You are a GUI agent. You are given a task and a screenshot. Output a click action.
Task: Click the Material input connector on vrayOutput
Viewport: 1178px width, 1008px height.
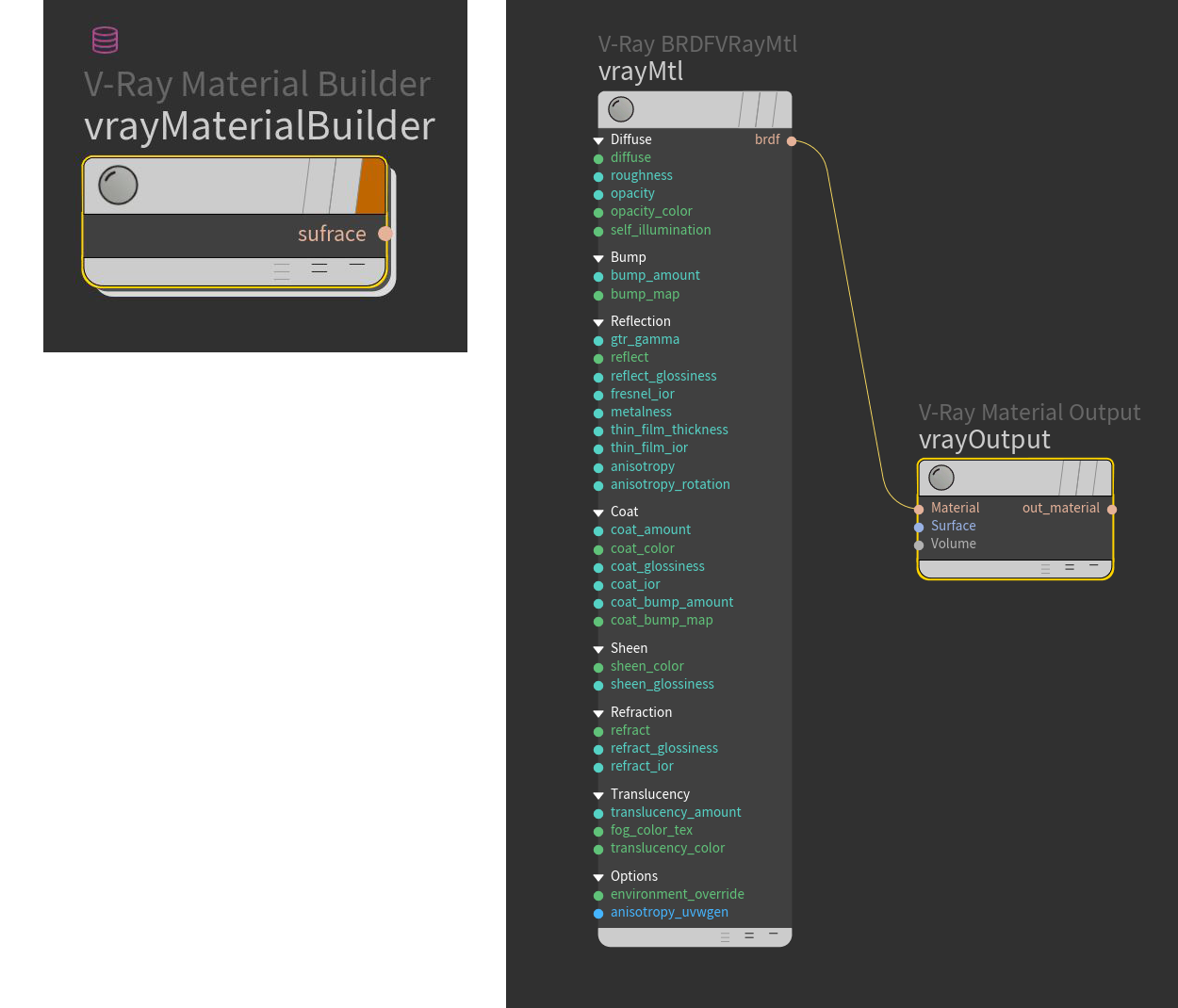(919, 510)
